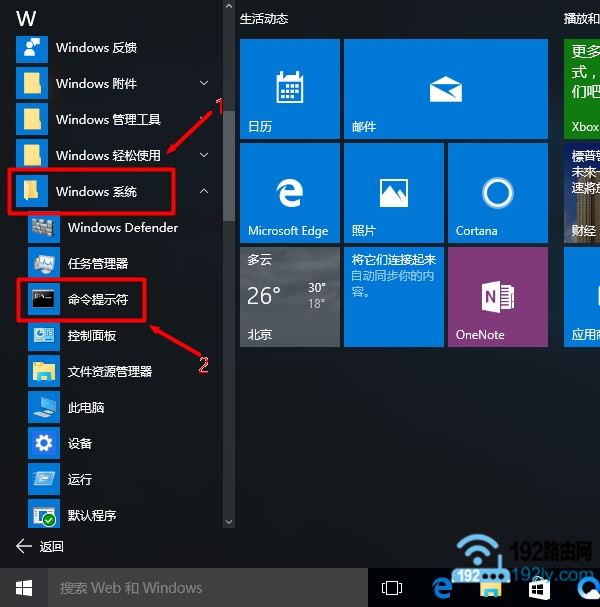Expand the Windows 附件 folder
The height and width of the screenshot is (607, 600).
pyautogui.click(x=205, y=83)
